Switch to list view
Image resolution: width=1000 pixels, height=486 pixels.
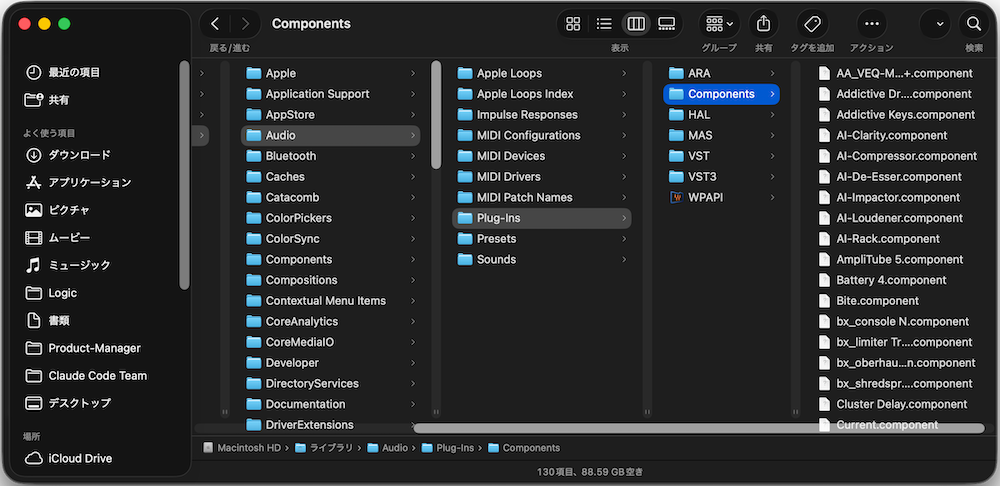coord(604,24)
